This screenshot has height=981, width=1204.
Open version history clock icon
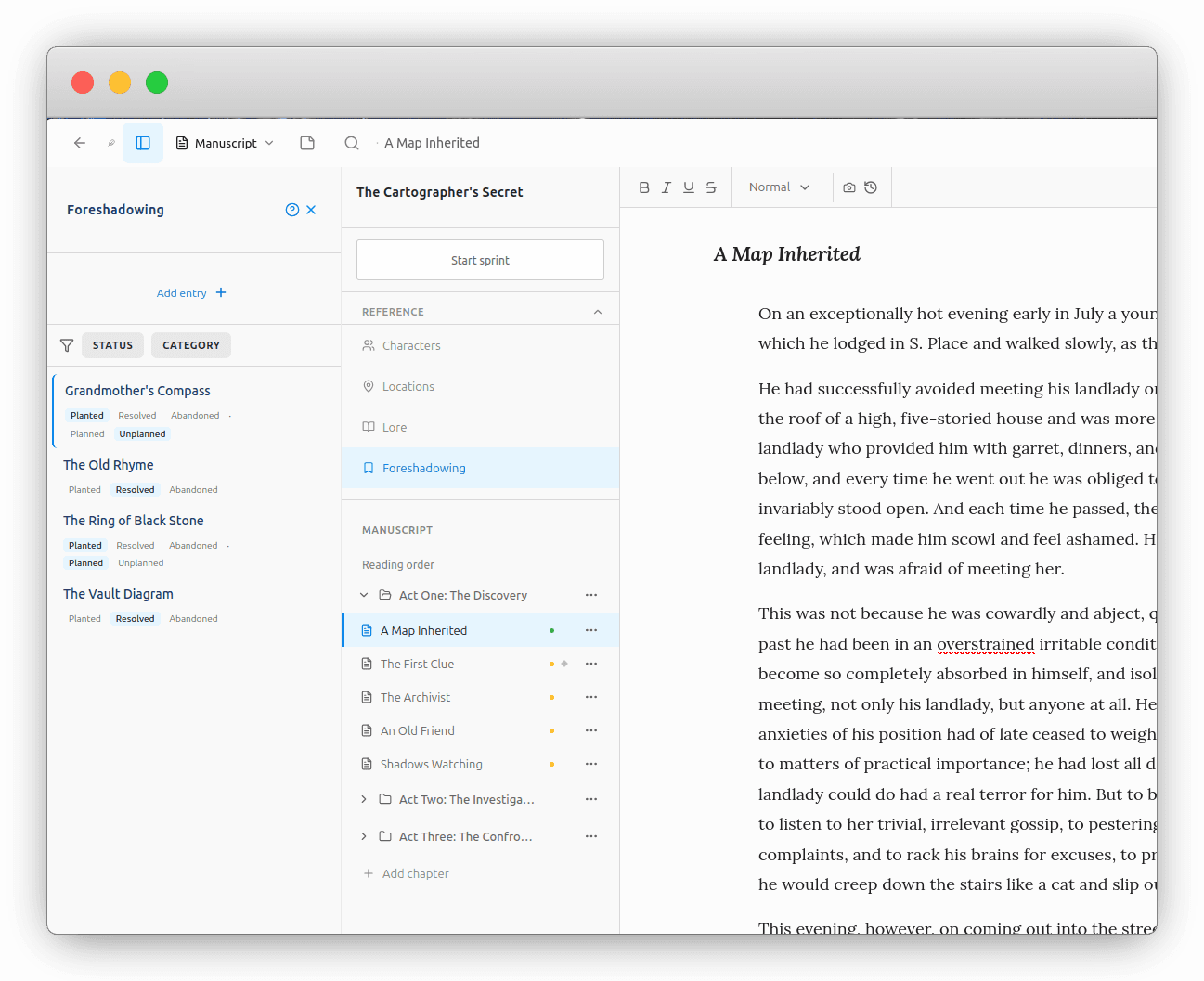click(x=871, y=187)
